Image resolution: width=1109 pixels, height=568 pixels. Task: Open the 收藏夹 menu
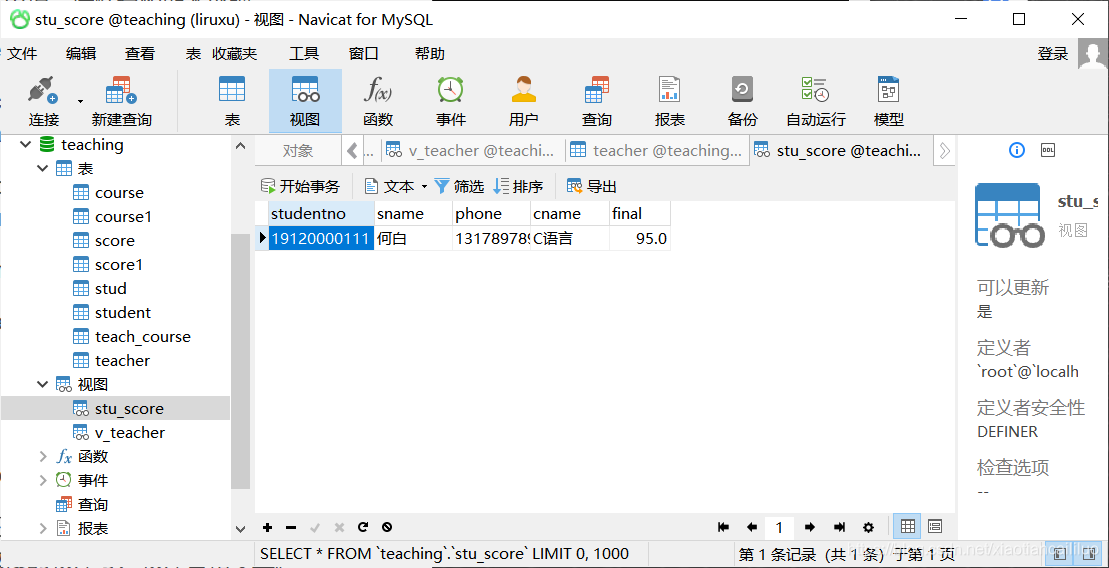point(235,54)
